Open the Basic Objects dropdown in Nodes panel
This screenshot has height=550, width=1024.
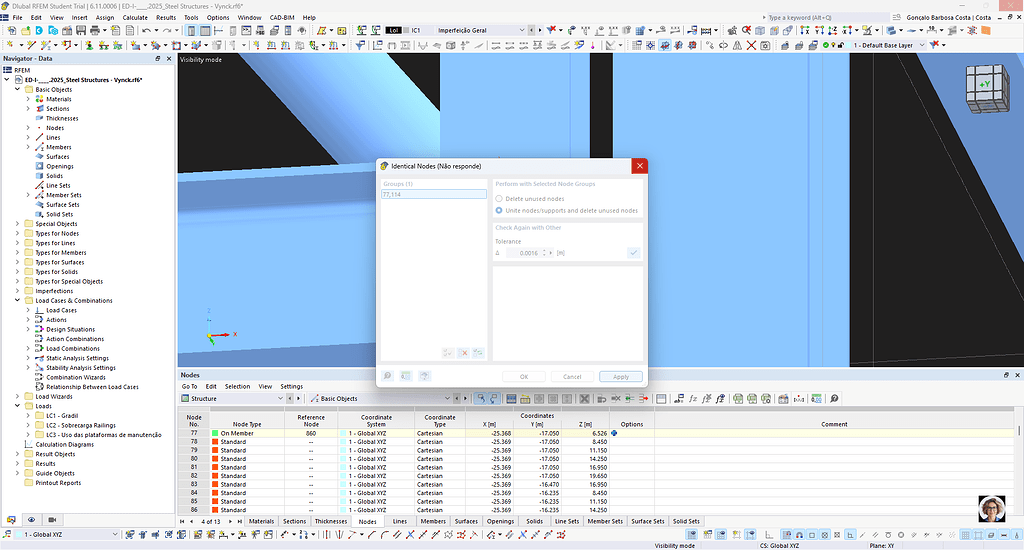[447, 398]
